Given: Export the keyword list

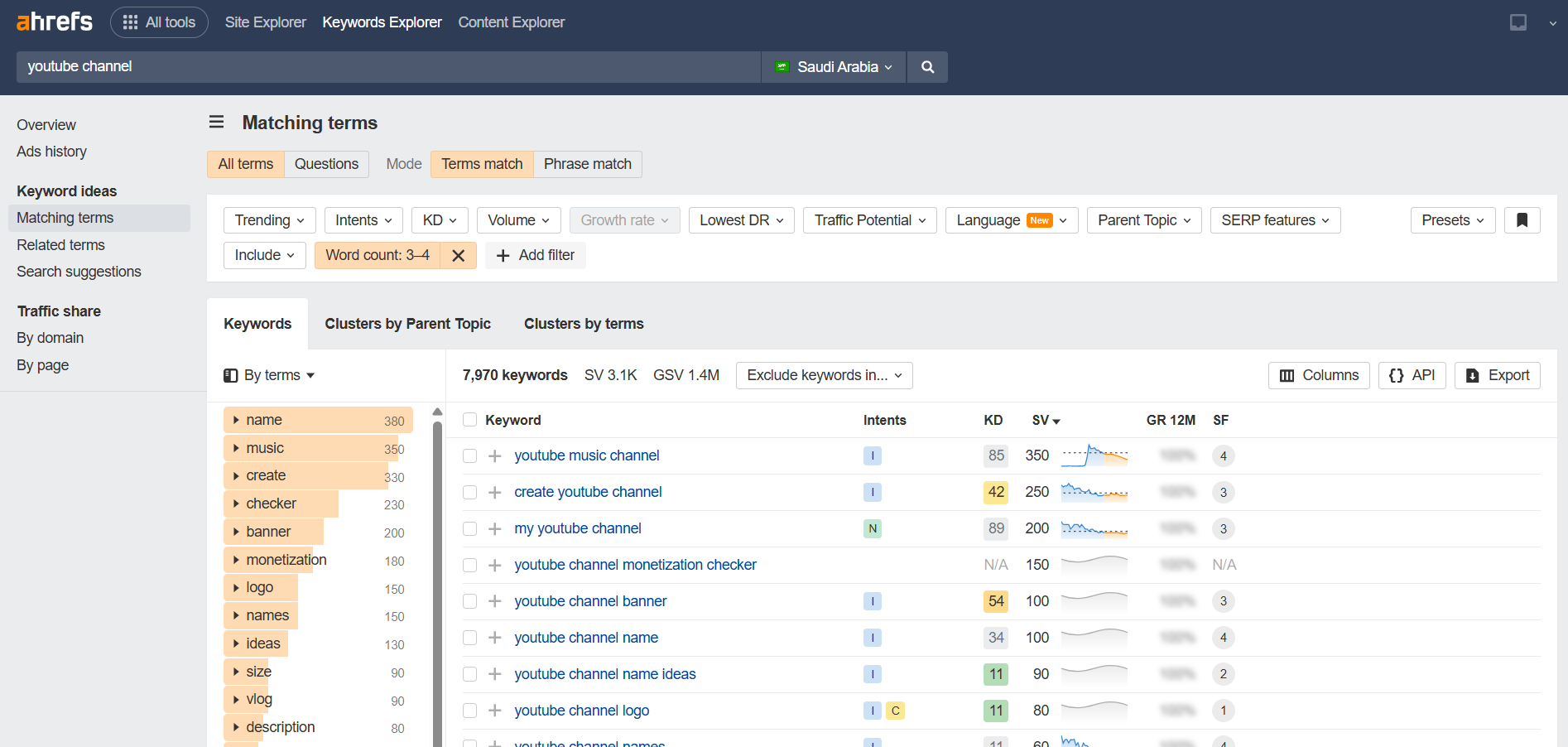Looking at the screenshot, I should tap(1498, 376).
